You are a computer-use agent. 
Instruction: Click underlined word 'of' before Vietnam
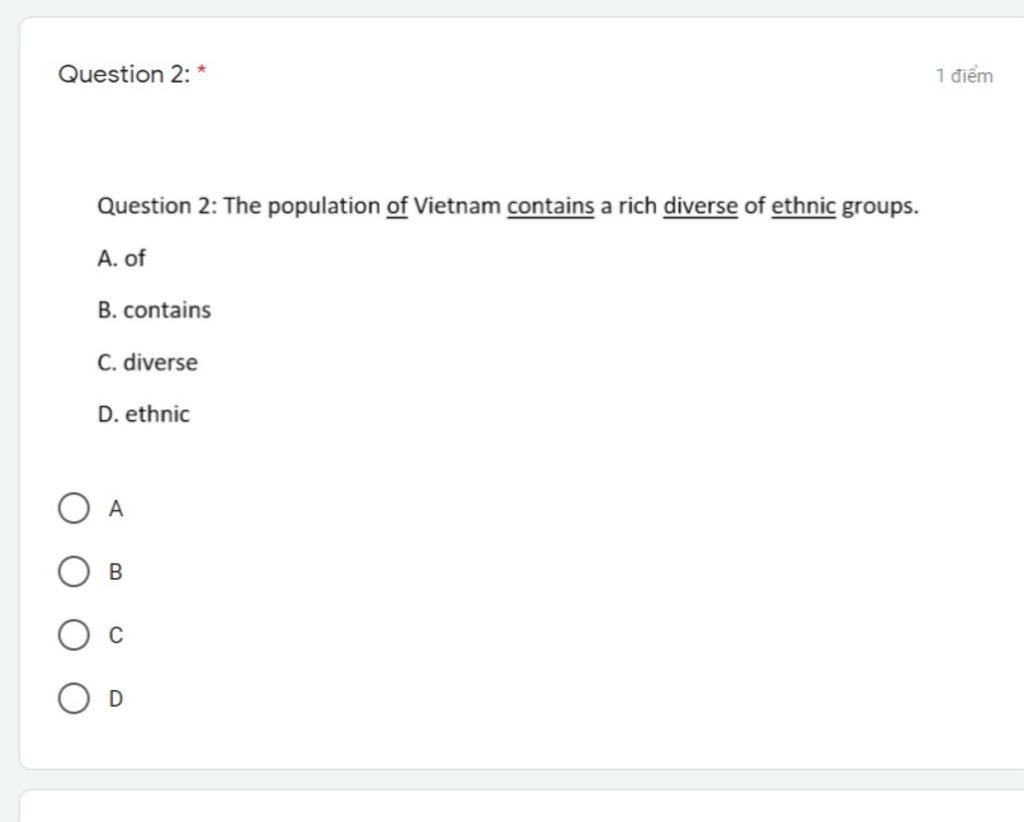tap(397, 206)
